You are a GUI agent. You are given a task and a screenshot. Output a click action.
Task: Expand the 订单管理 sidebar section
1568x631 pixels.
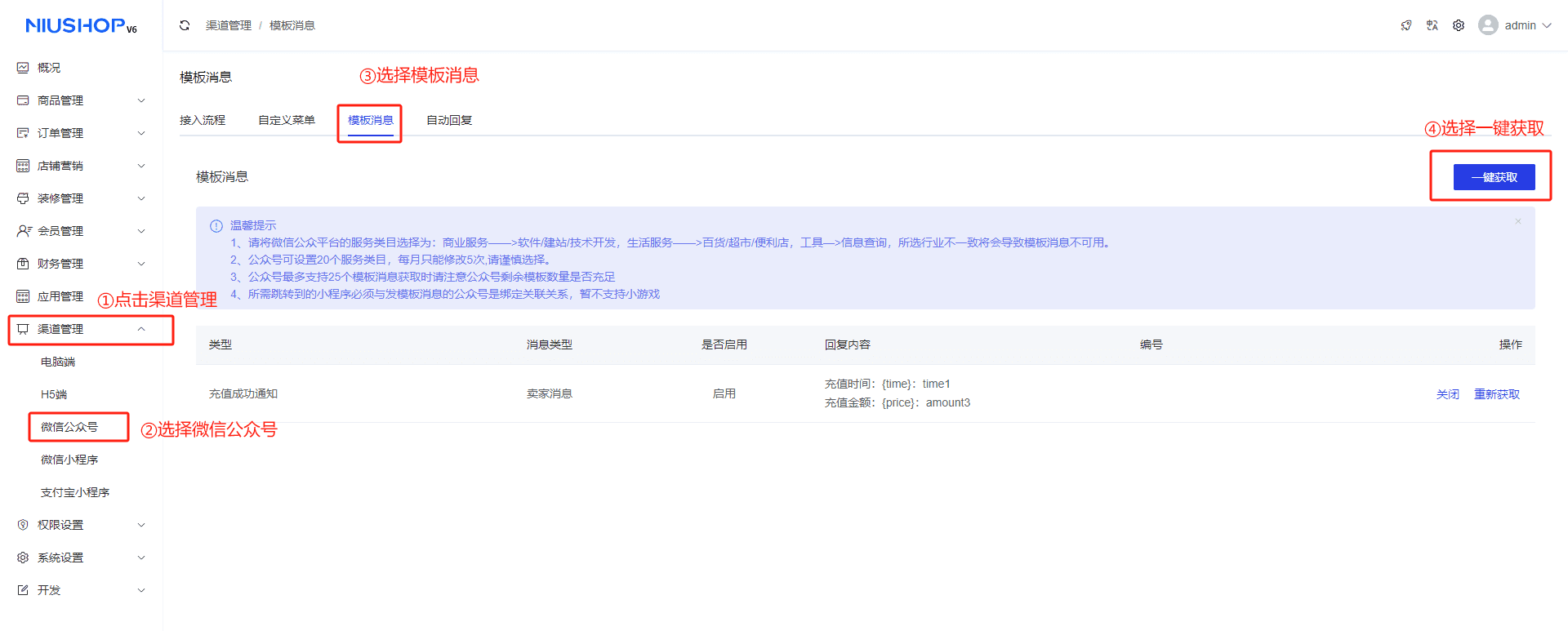[x=80, y=133]
